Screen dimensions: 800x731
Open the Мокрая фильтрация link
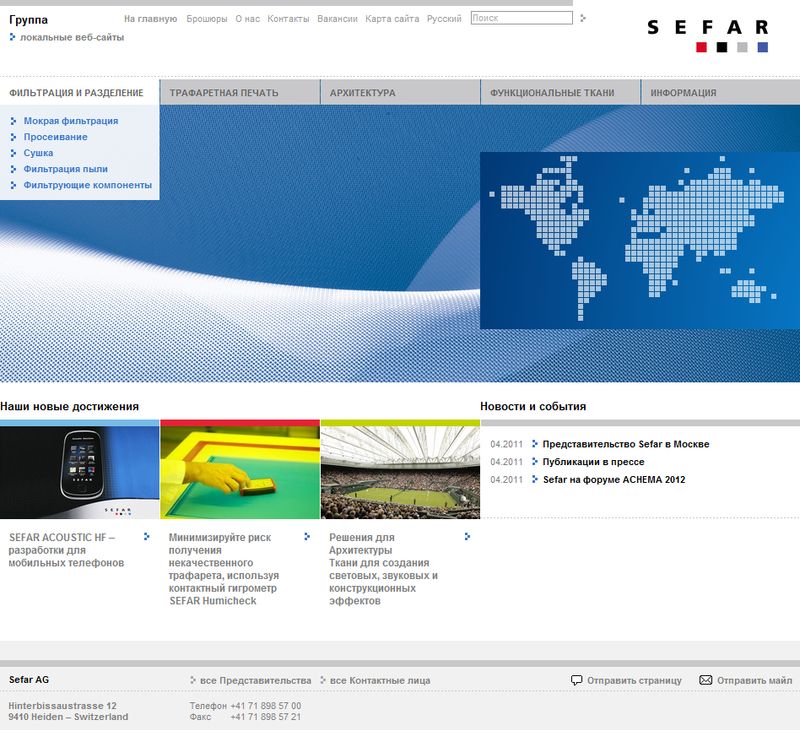(x=71, y=121)
